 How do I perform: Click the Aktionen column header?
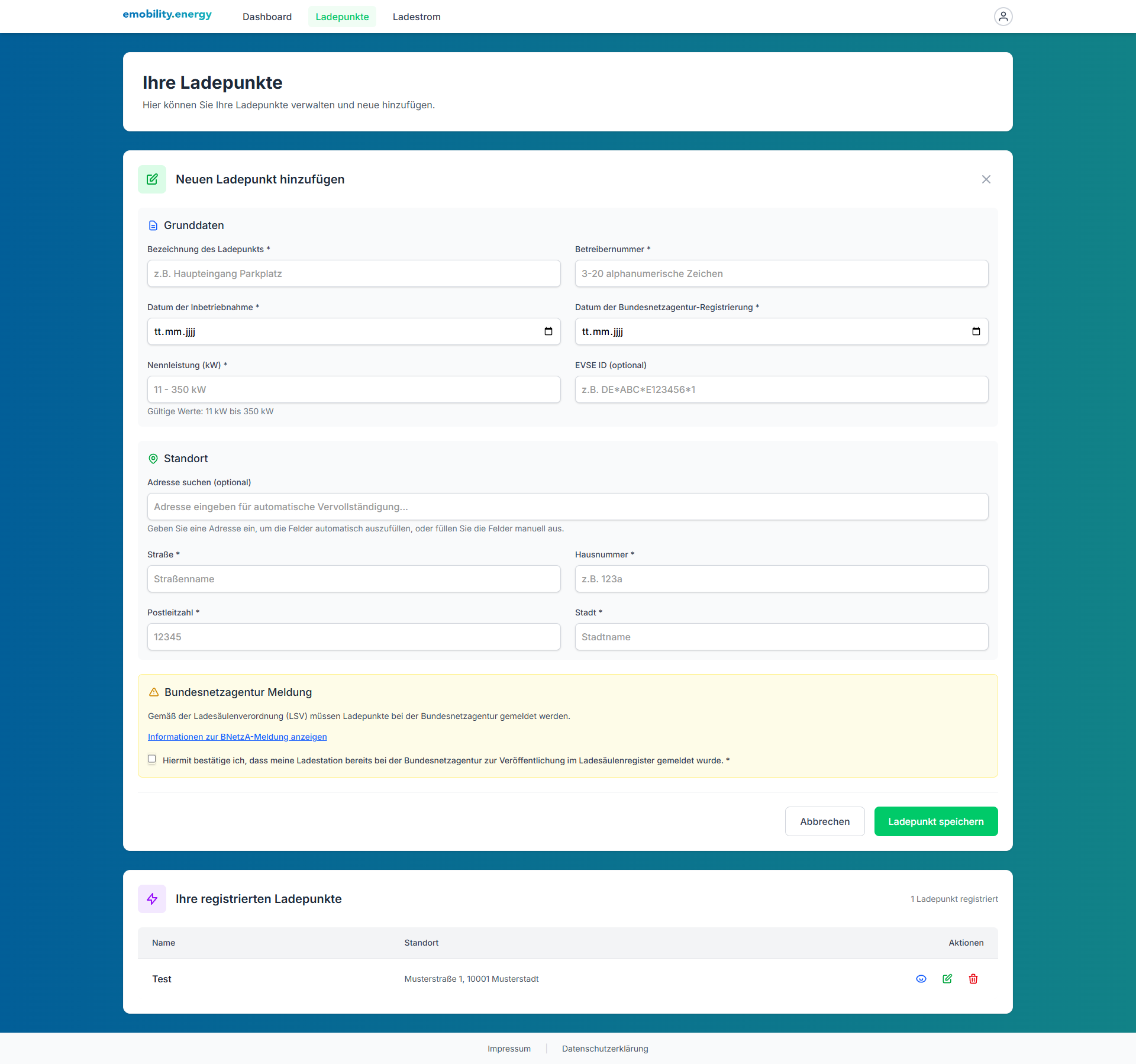pyautogui.click(x=966, y=943)
